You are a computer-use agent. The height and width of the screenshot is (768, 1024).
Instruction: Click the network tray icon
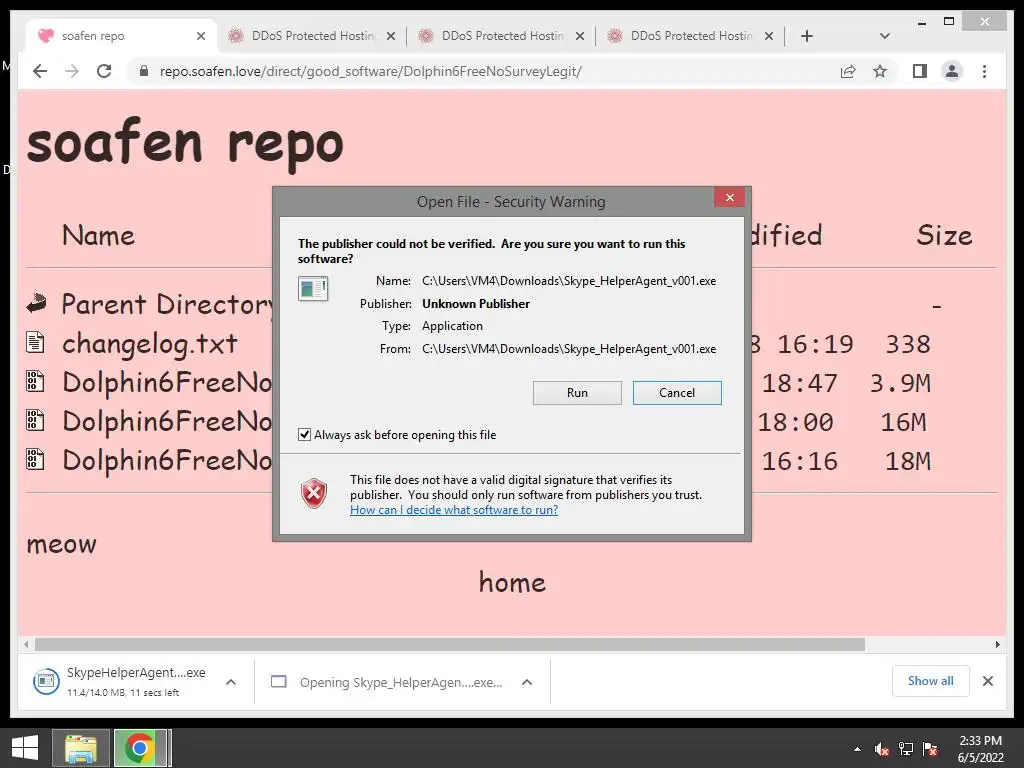click(x=906, y=749)
